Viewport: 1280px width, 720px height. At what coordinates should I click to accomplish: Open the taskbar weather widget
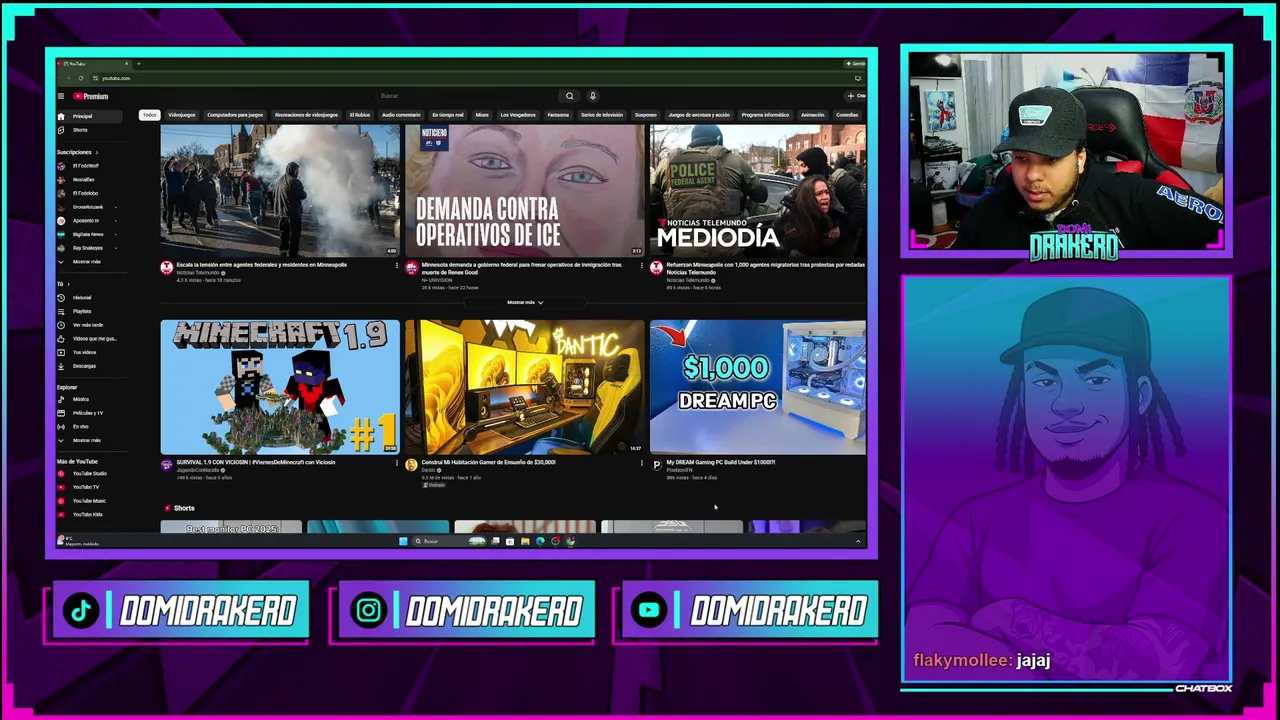(x=78, y=541)
